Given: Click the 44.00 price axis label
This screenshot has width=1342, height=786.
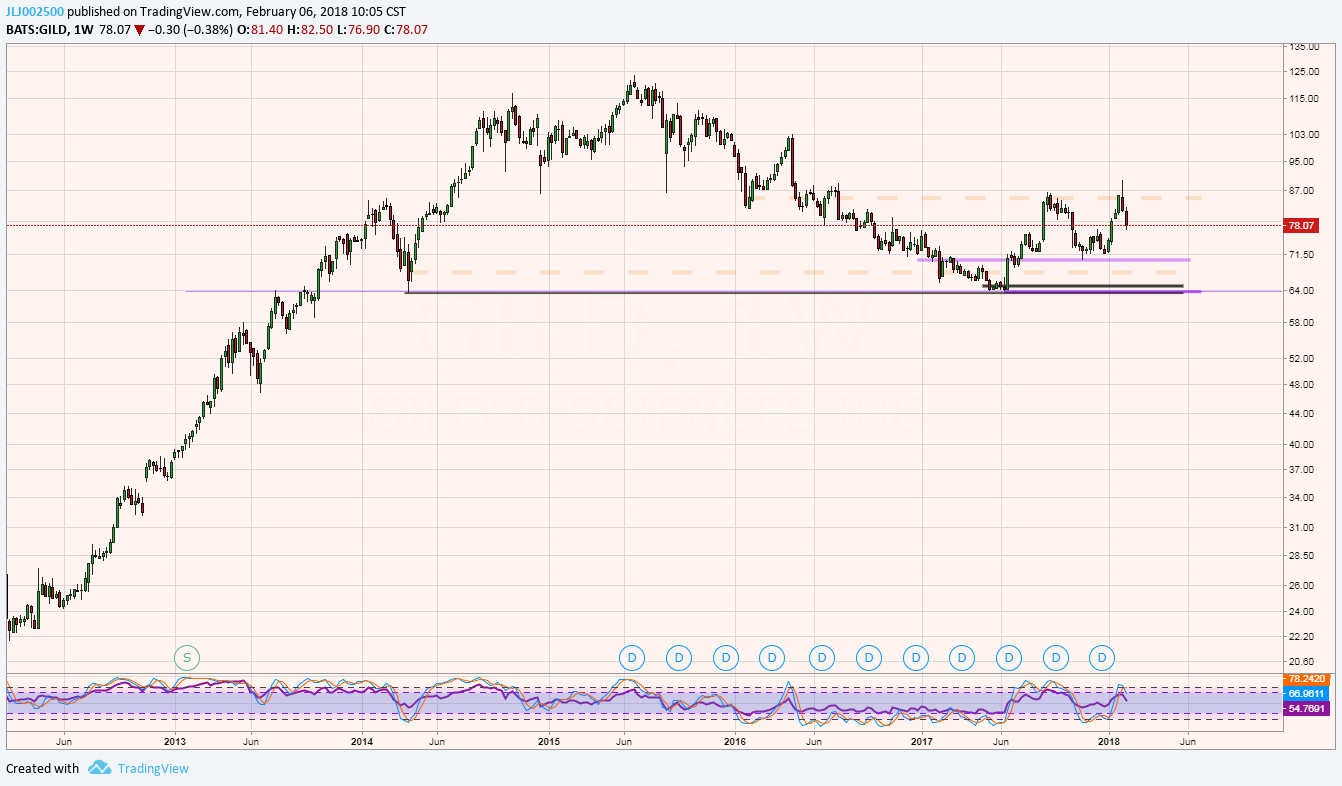Looking at the screenshot, I should click(1303, 413).
